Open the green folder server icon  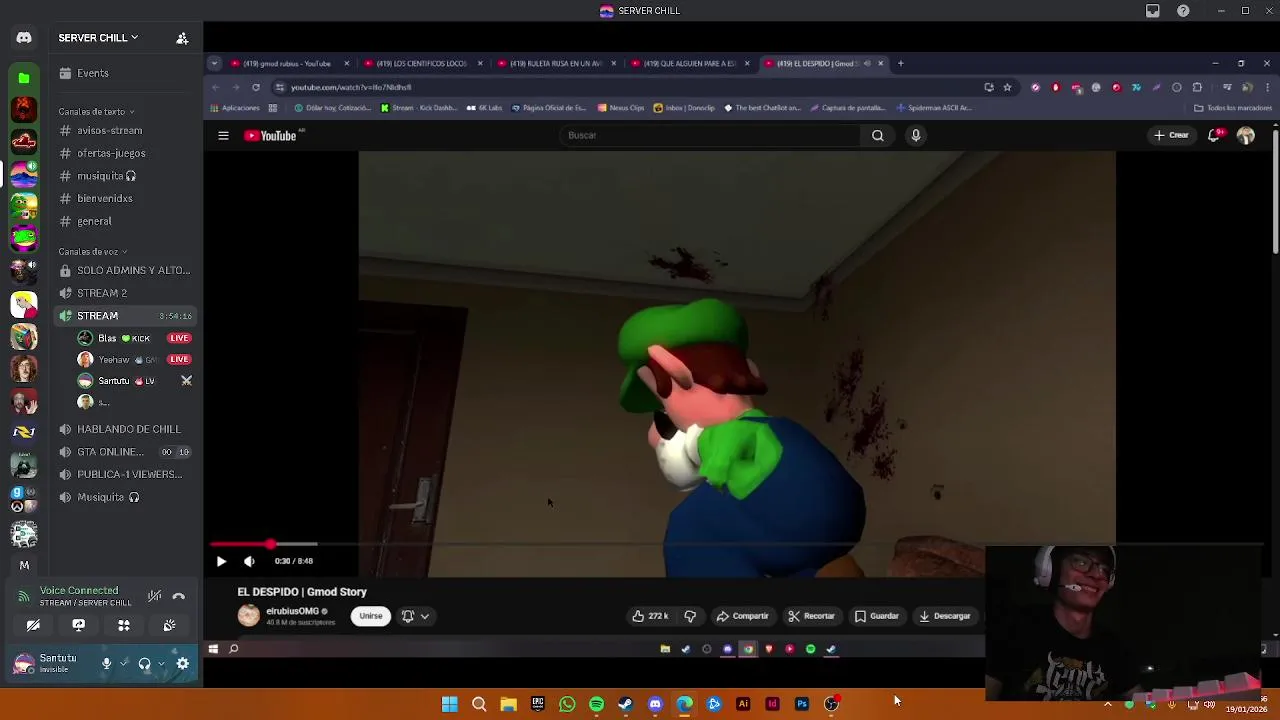[x=24, y=77]
